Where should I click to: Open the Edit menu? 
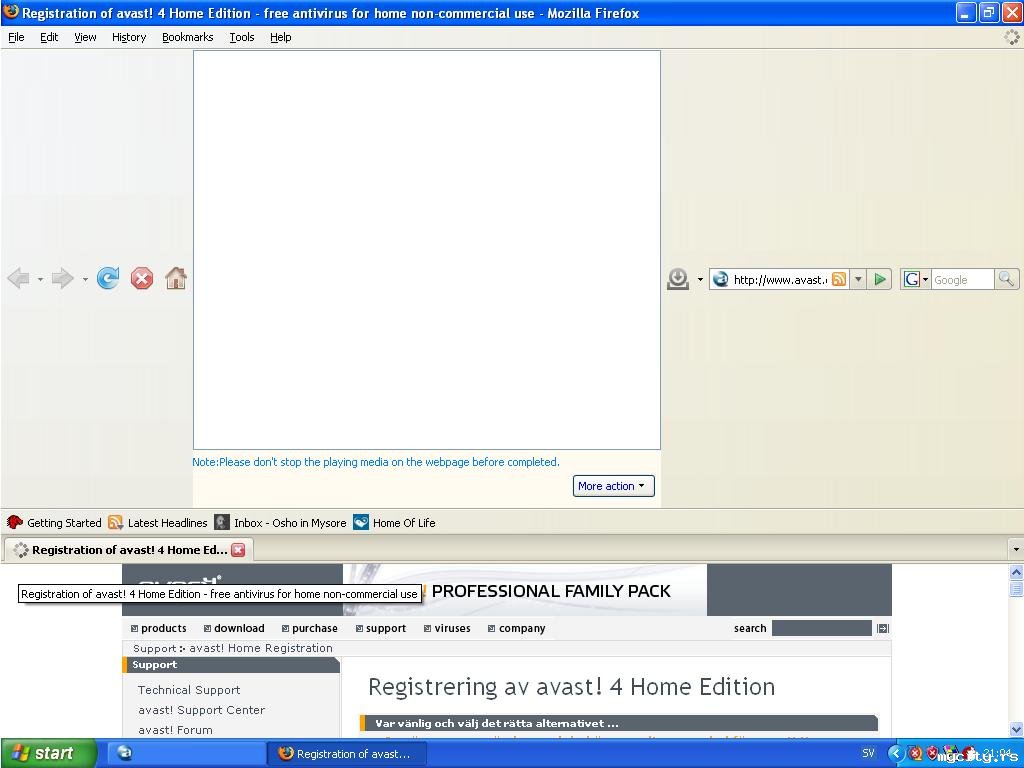49,37
